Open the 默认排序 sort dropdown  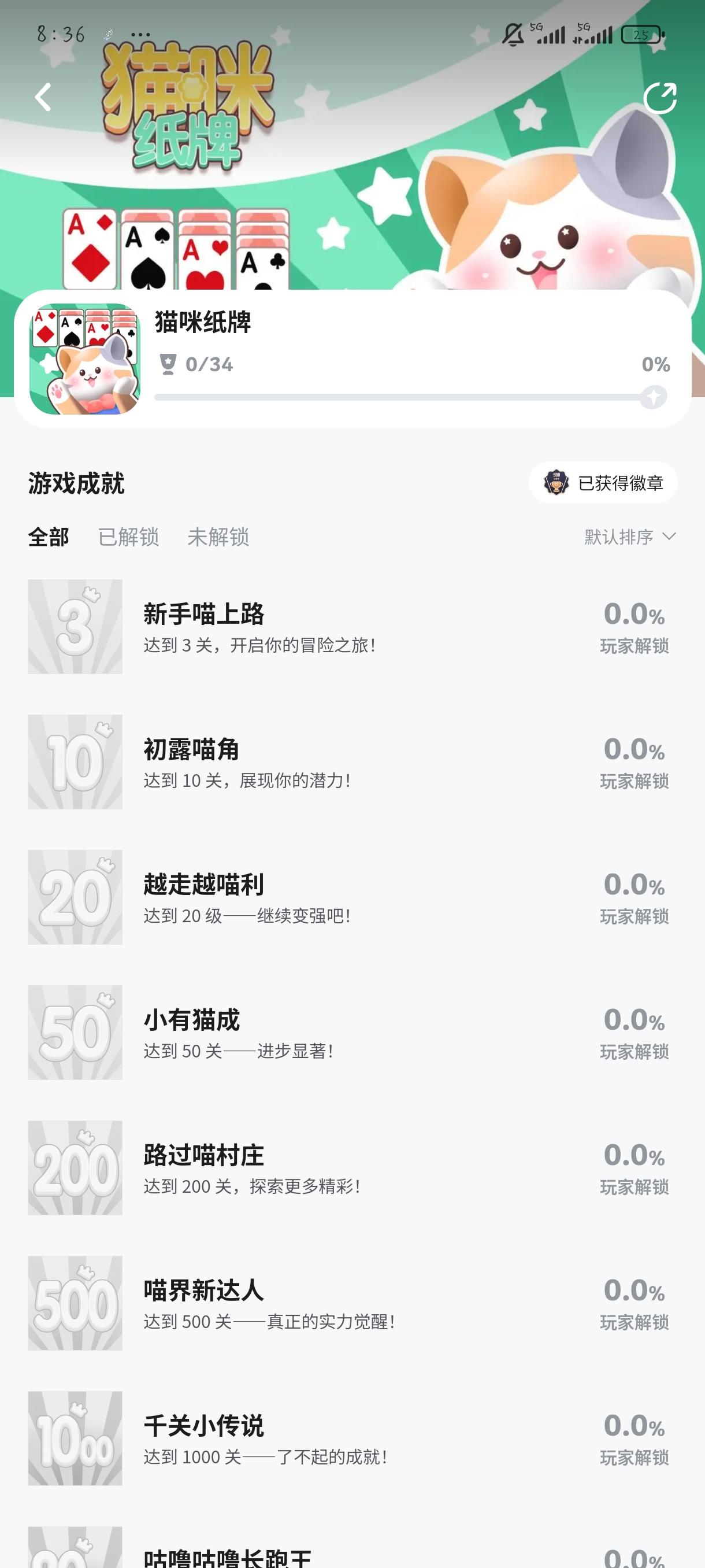click(x=619, y=537)
